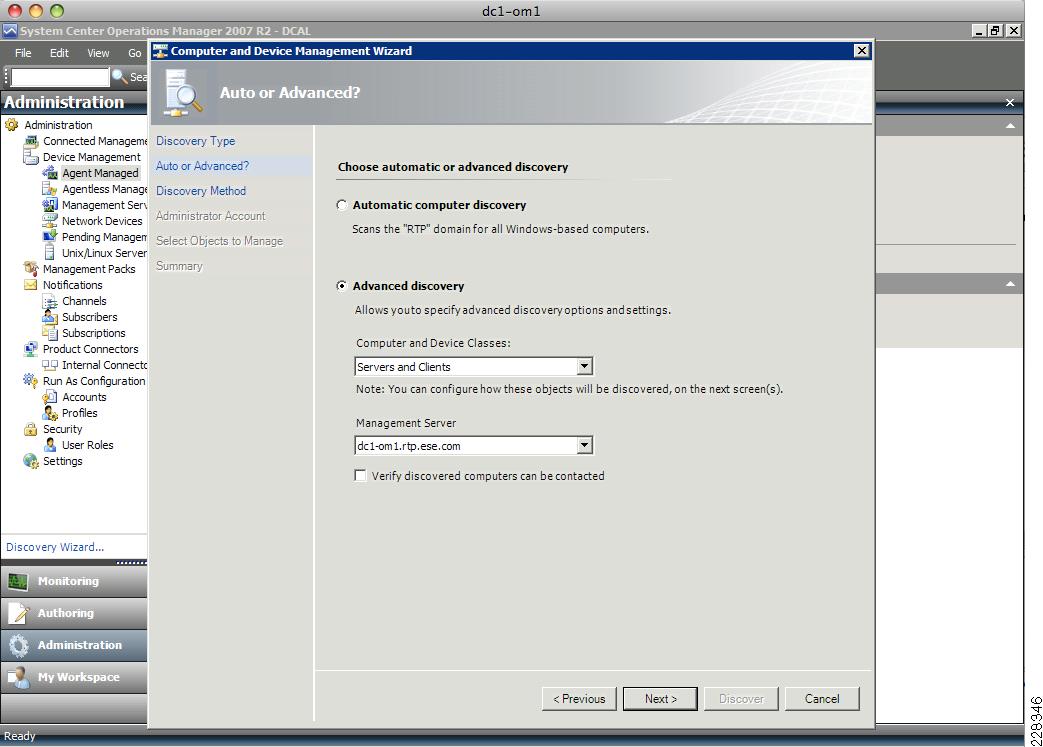Collapse the lower Actions pane section arrow
The height and width of the screenshot is (747, 1043).
pos(1010,284)
